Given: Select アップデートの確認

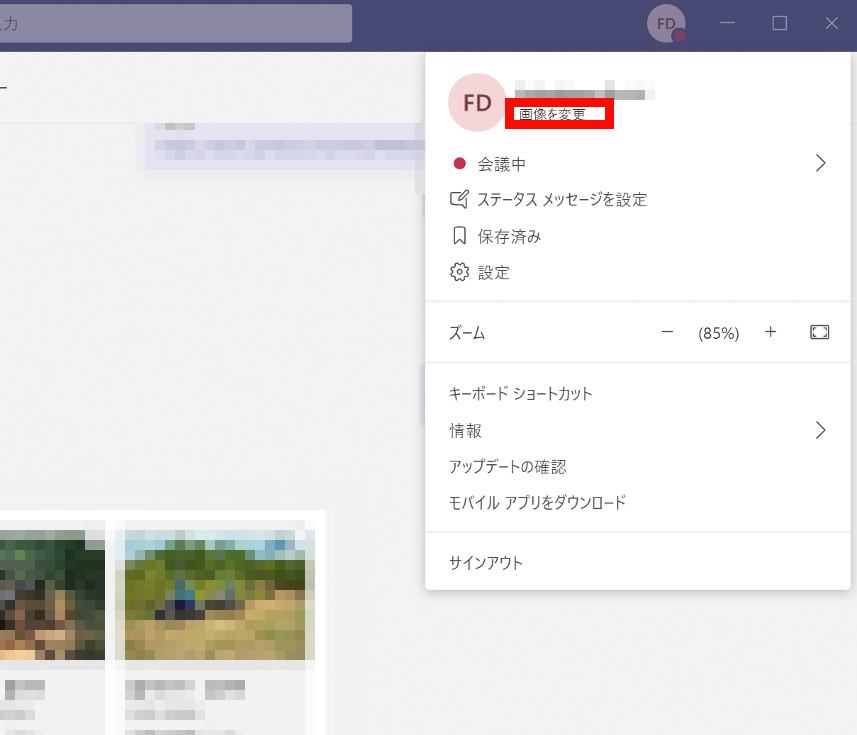Looking at the screenshot, I should 508,467.
